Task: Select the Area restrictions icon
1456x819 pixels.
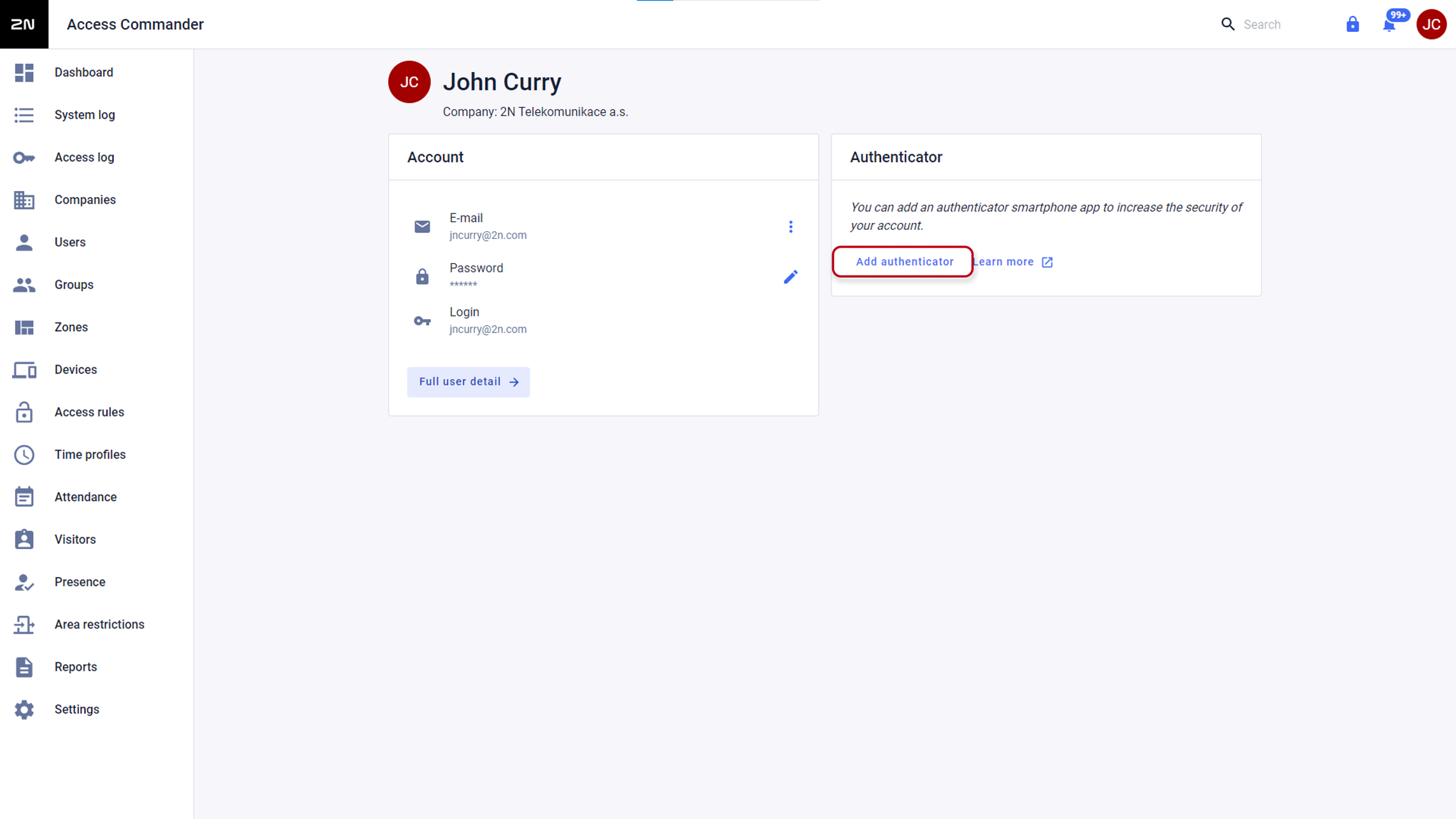Action: point(24,625)
